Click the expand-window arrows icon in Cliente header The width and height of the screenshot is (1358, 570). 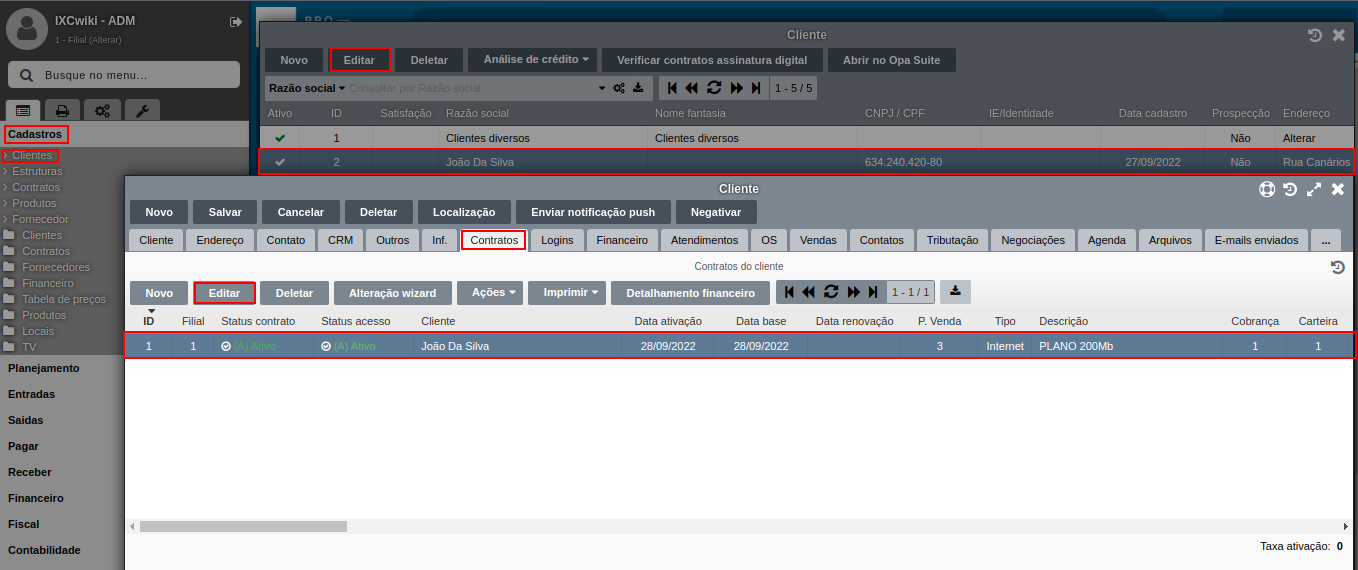point(1314,189)
